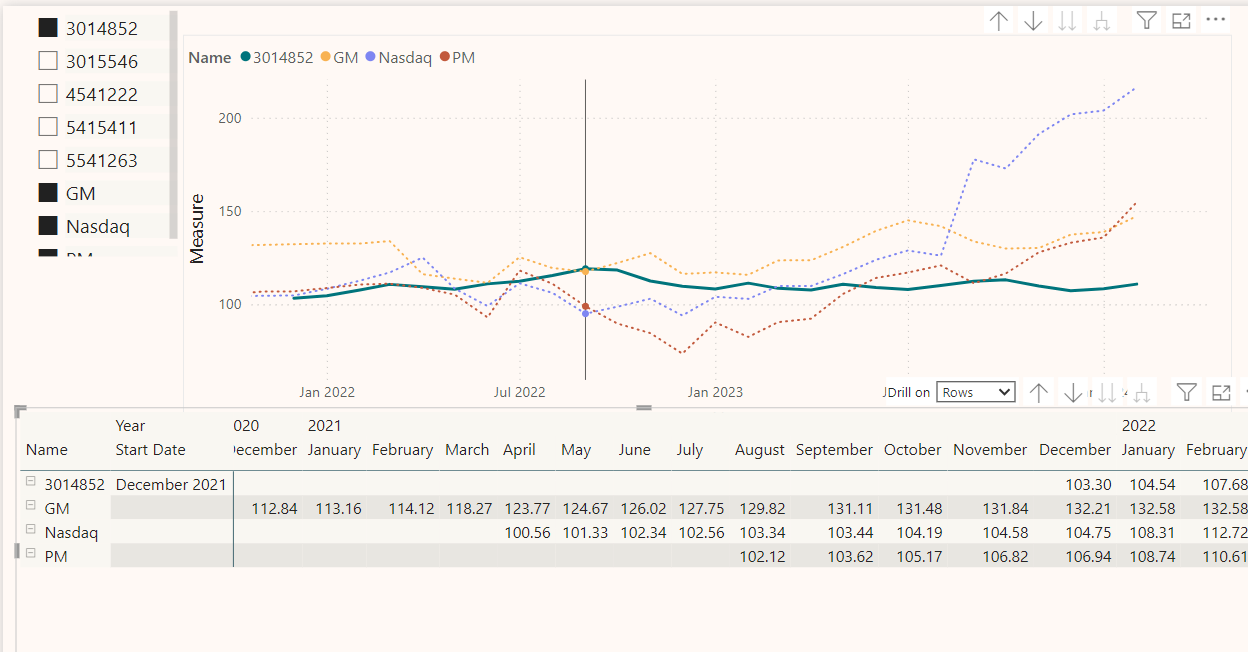
Task: Collapse the Nasdaq row in the matrix
Action: click(31, 531)
